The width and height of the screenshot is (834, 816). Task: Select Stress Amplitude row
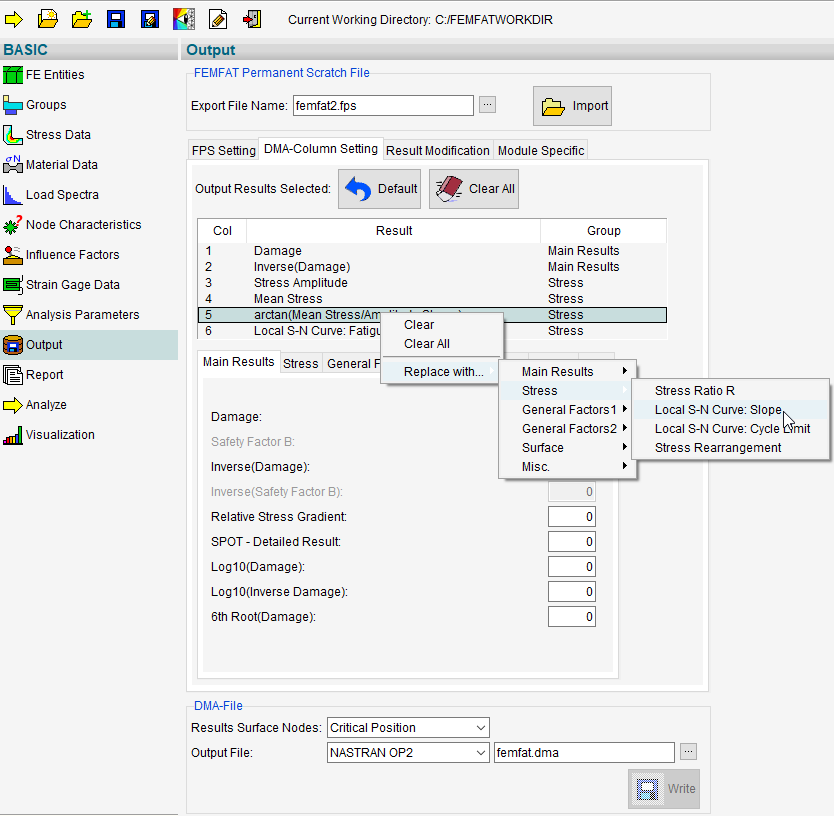pos(432,282)
